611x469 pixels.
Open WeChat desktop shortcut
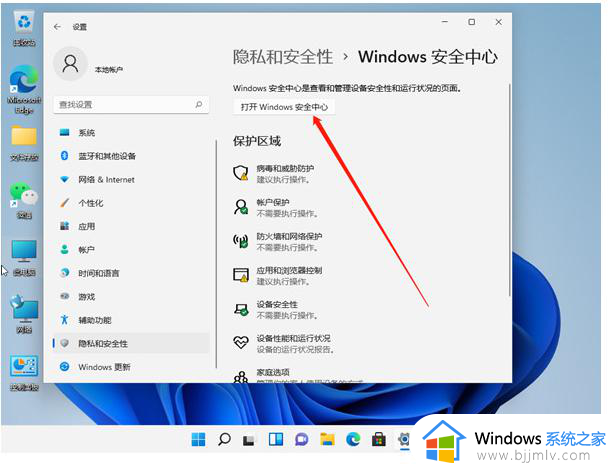pos(24,199)
